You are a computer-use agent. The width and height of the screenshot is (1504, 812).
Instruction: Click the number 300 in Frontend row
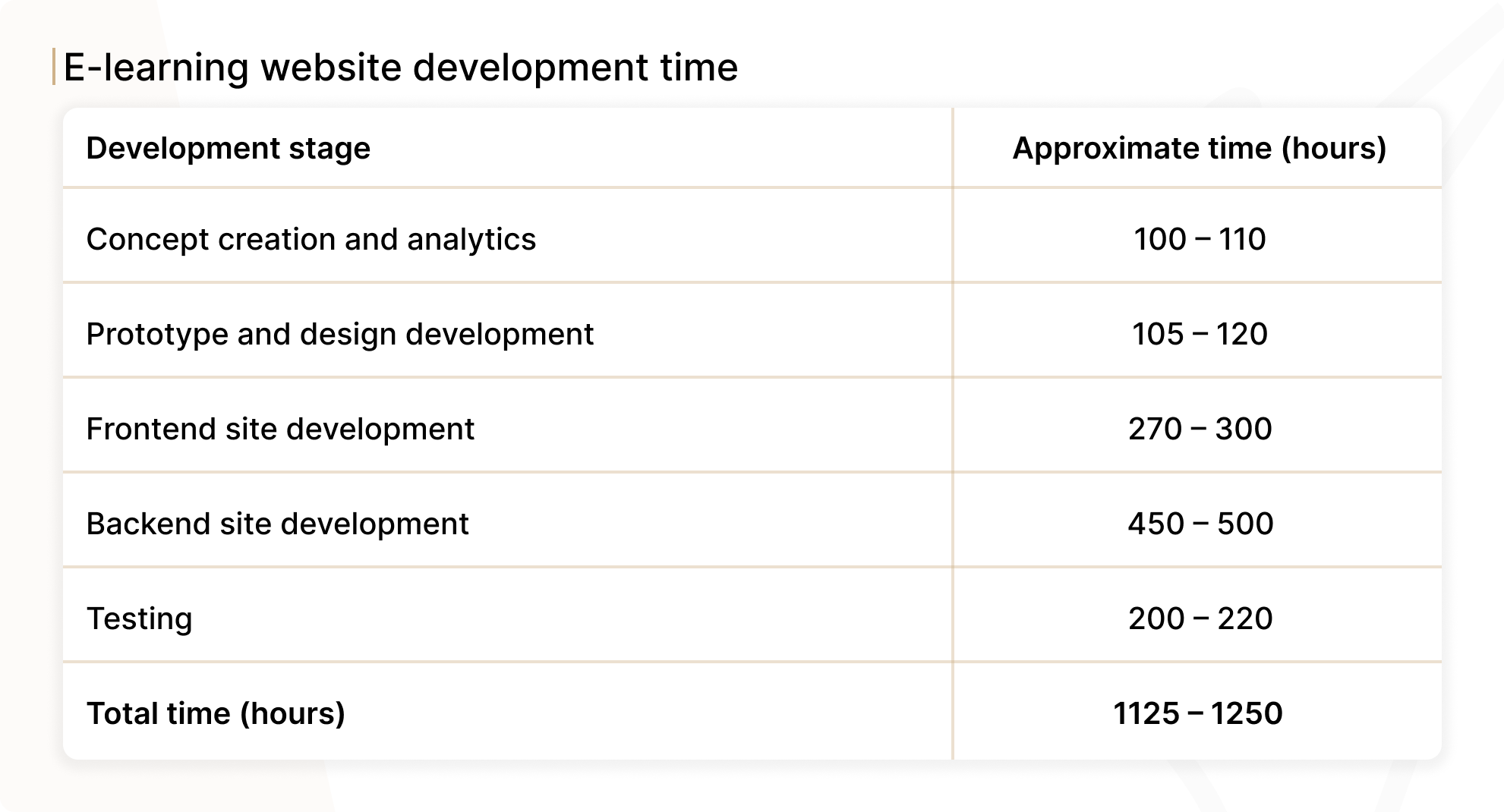1244,429
